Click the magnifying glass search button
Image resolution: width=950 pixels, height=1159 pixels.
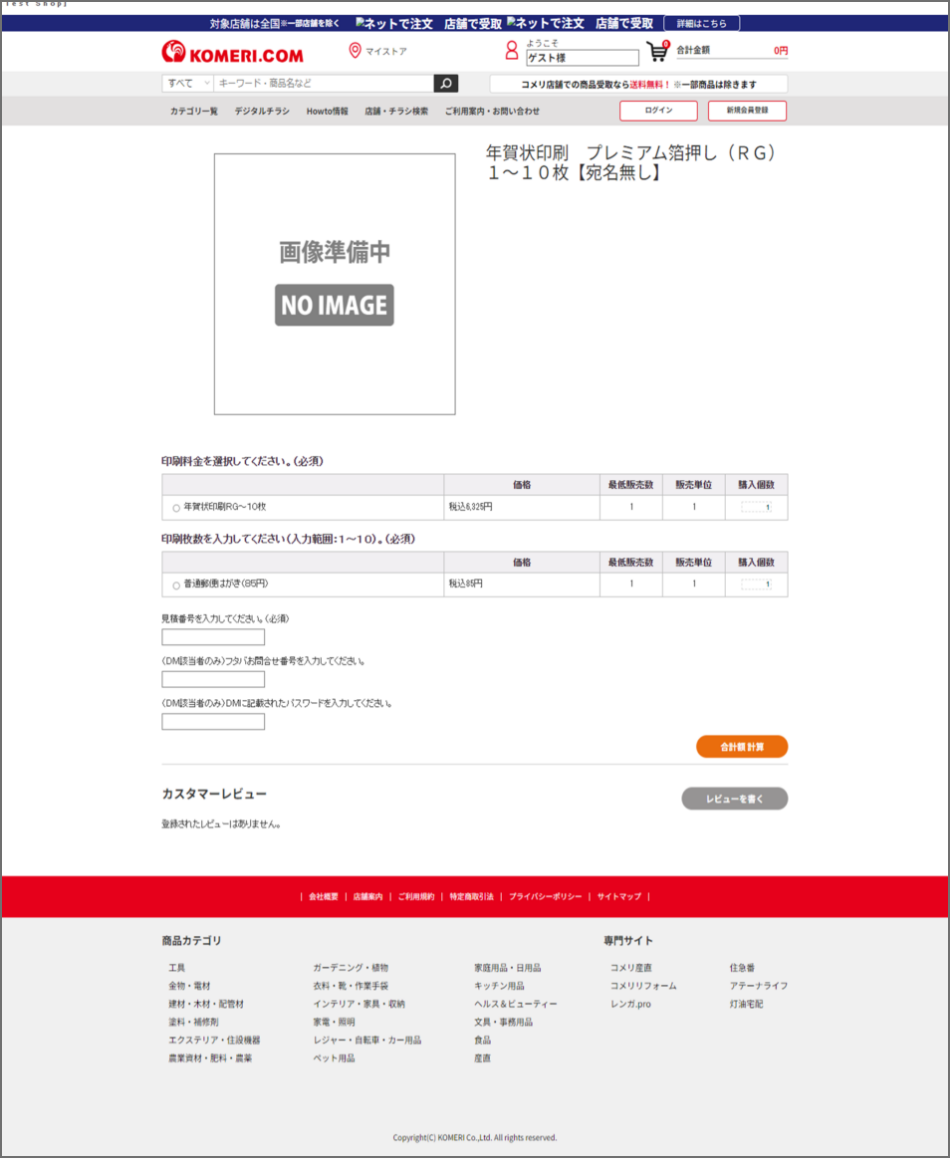446,84
